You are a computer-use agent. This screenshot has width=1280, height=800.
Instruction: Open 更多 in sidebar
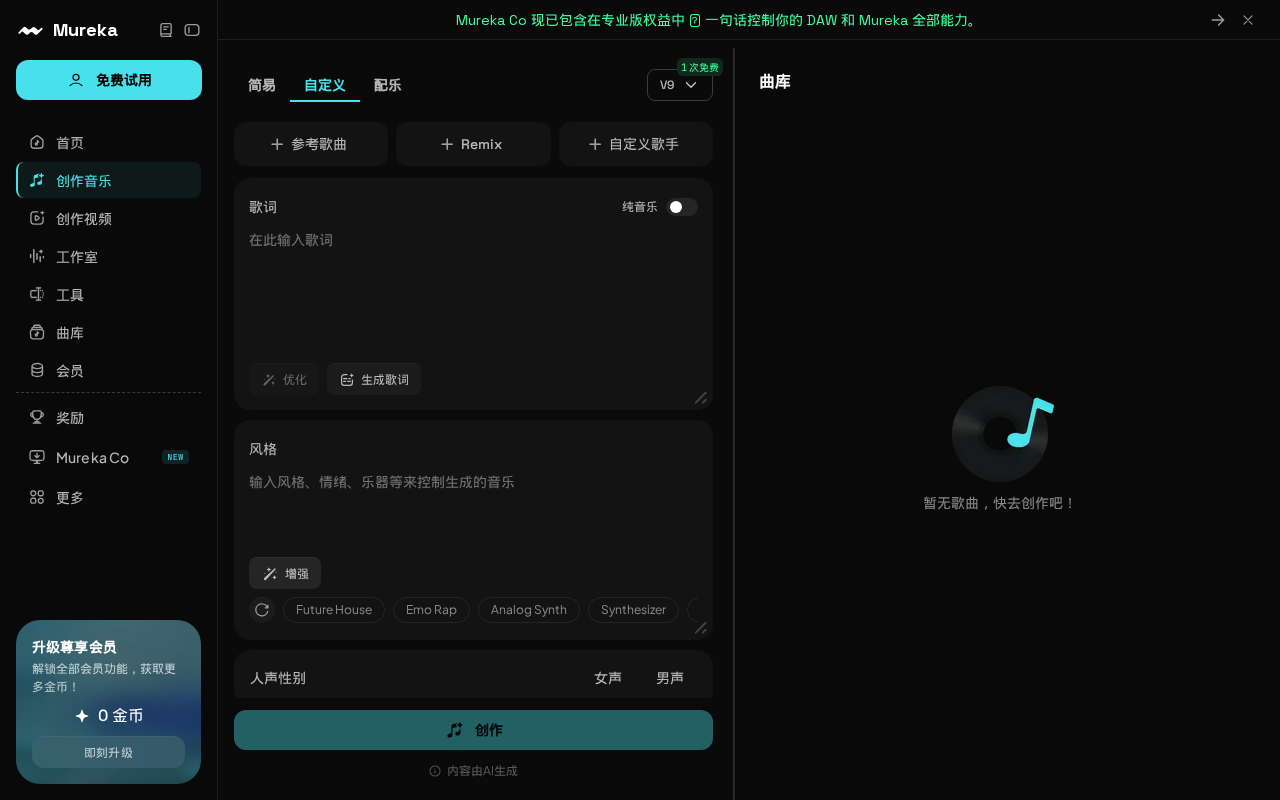(x=108, y=497)
